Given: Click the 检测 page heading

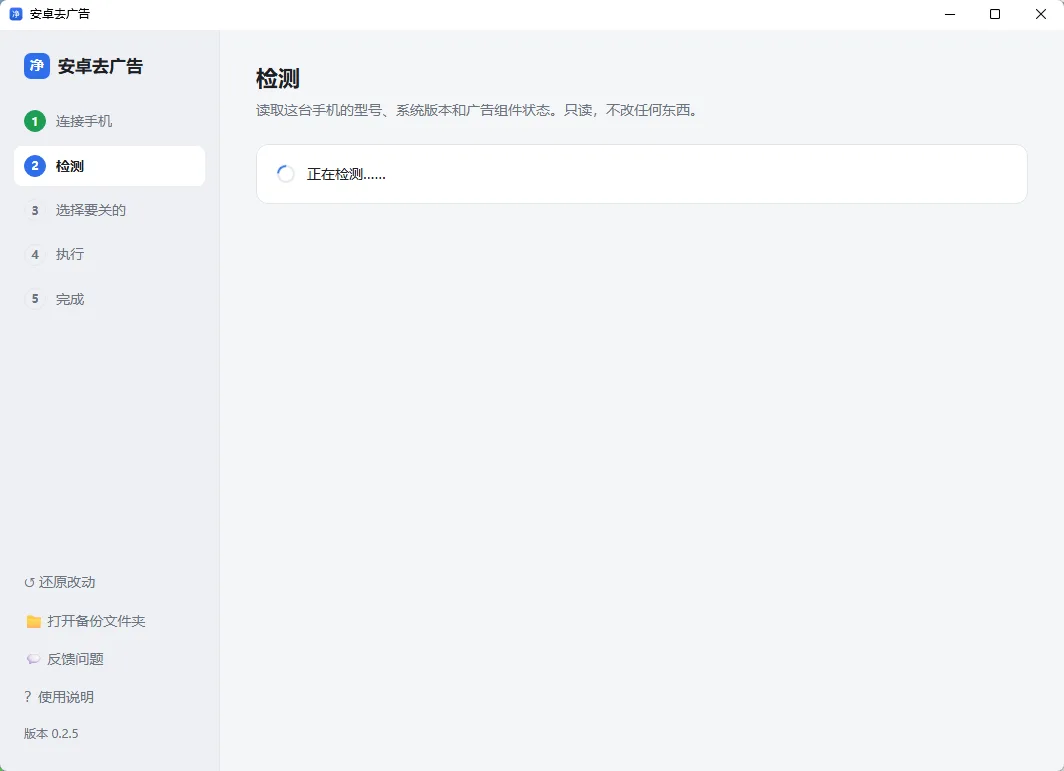Looking at the screenshot, I should [278, 79].
